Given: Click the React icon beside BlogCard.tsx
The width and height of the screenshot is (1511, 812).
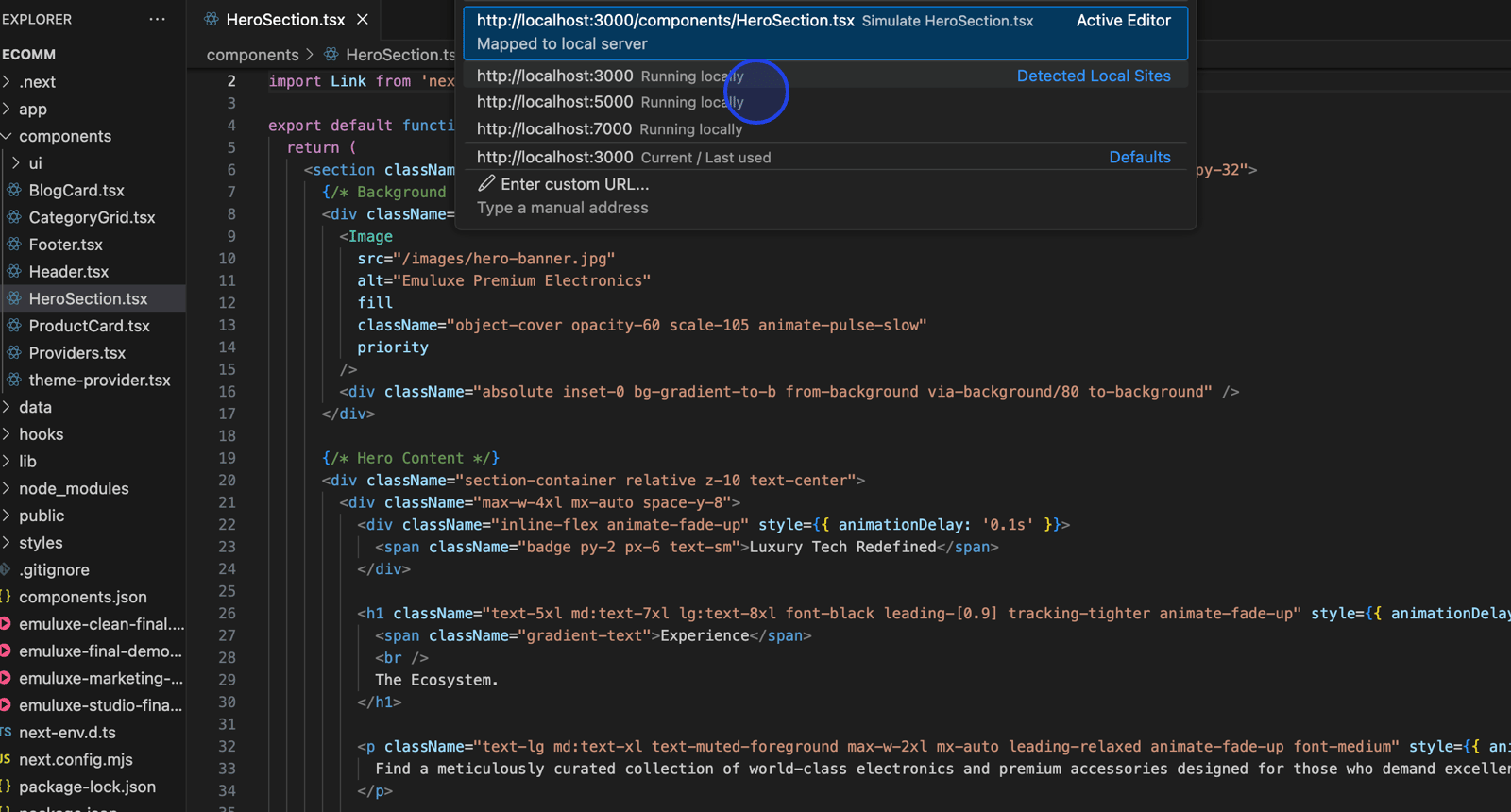Looking at the screenshot, I should click(14, 190).
